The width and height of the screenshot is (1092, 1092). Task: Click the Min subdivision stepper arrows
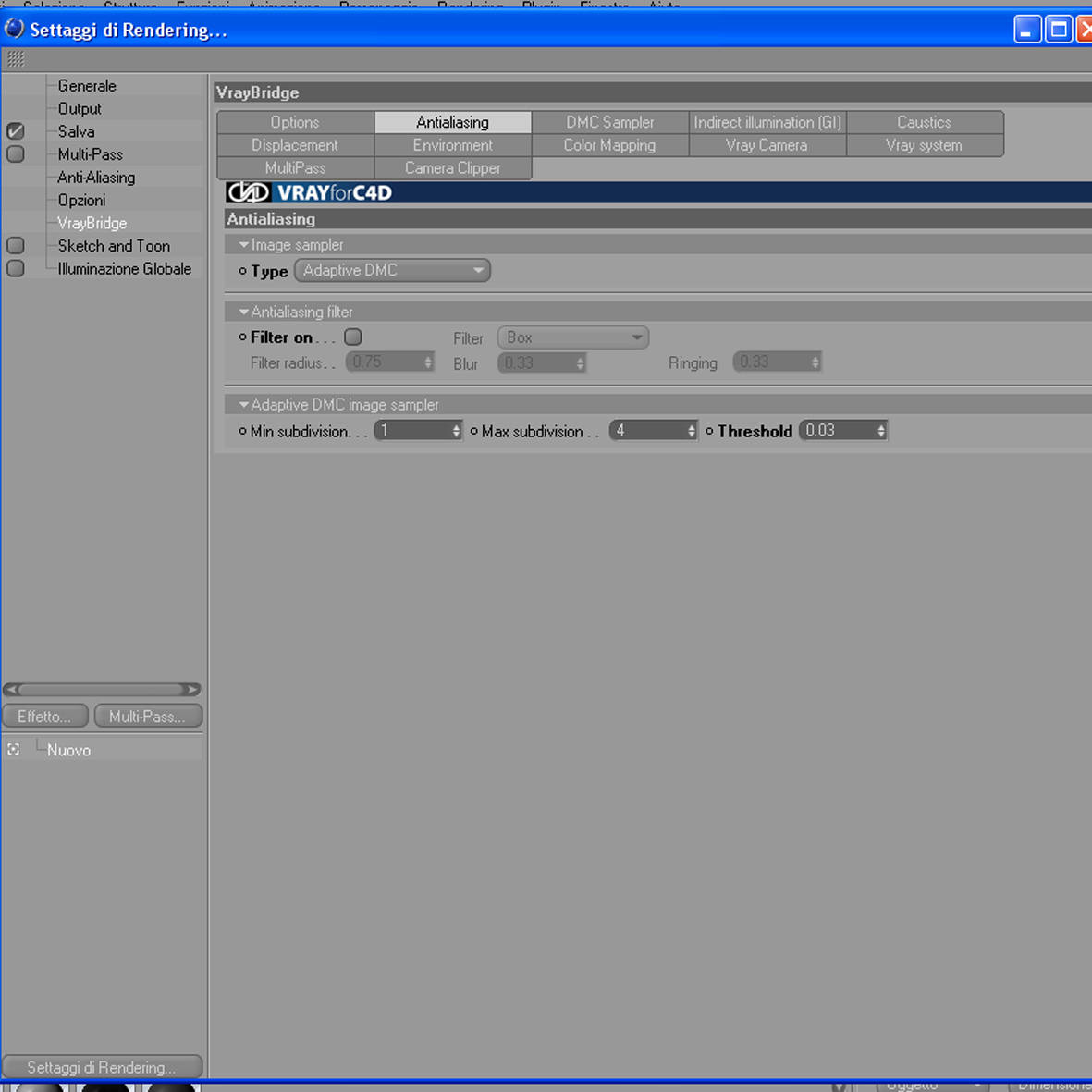[x=456, y=431]
